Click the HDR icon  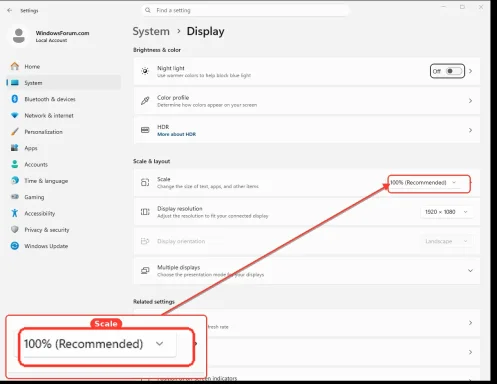point(145,130)
